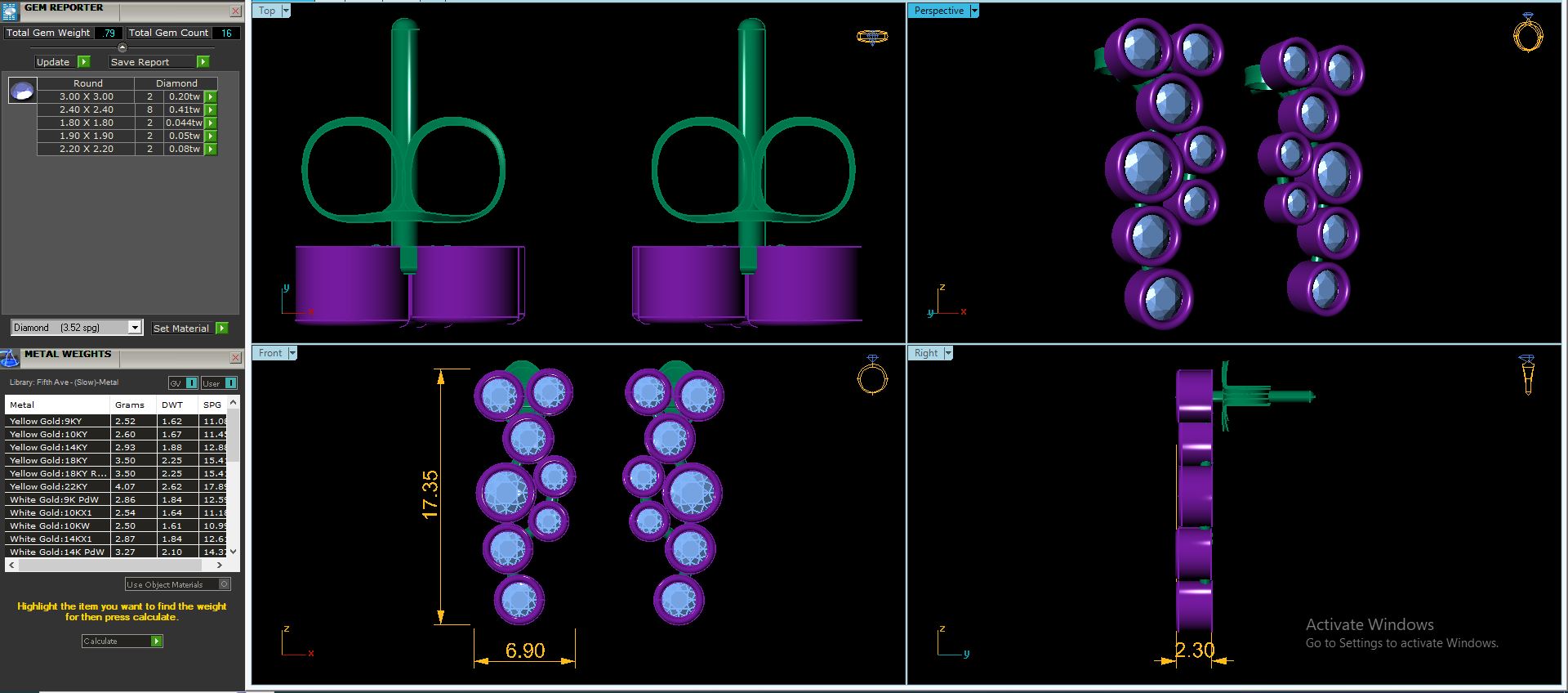Click green arrow for 2.40 X 2.40 row

211,110
